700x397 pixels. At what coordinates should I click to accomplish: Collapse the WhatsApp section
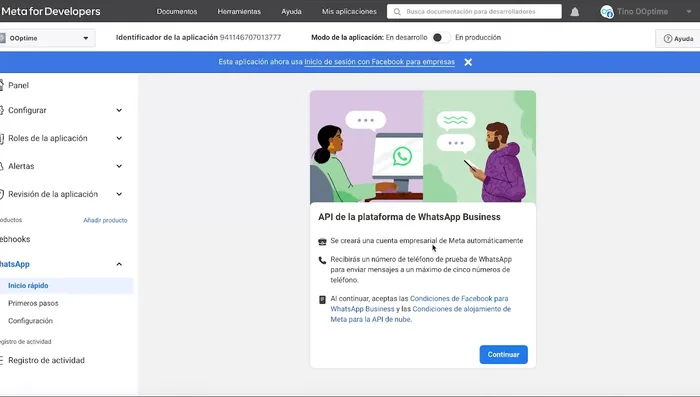pyautogui.click(x=119, y=264)
